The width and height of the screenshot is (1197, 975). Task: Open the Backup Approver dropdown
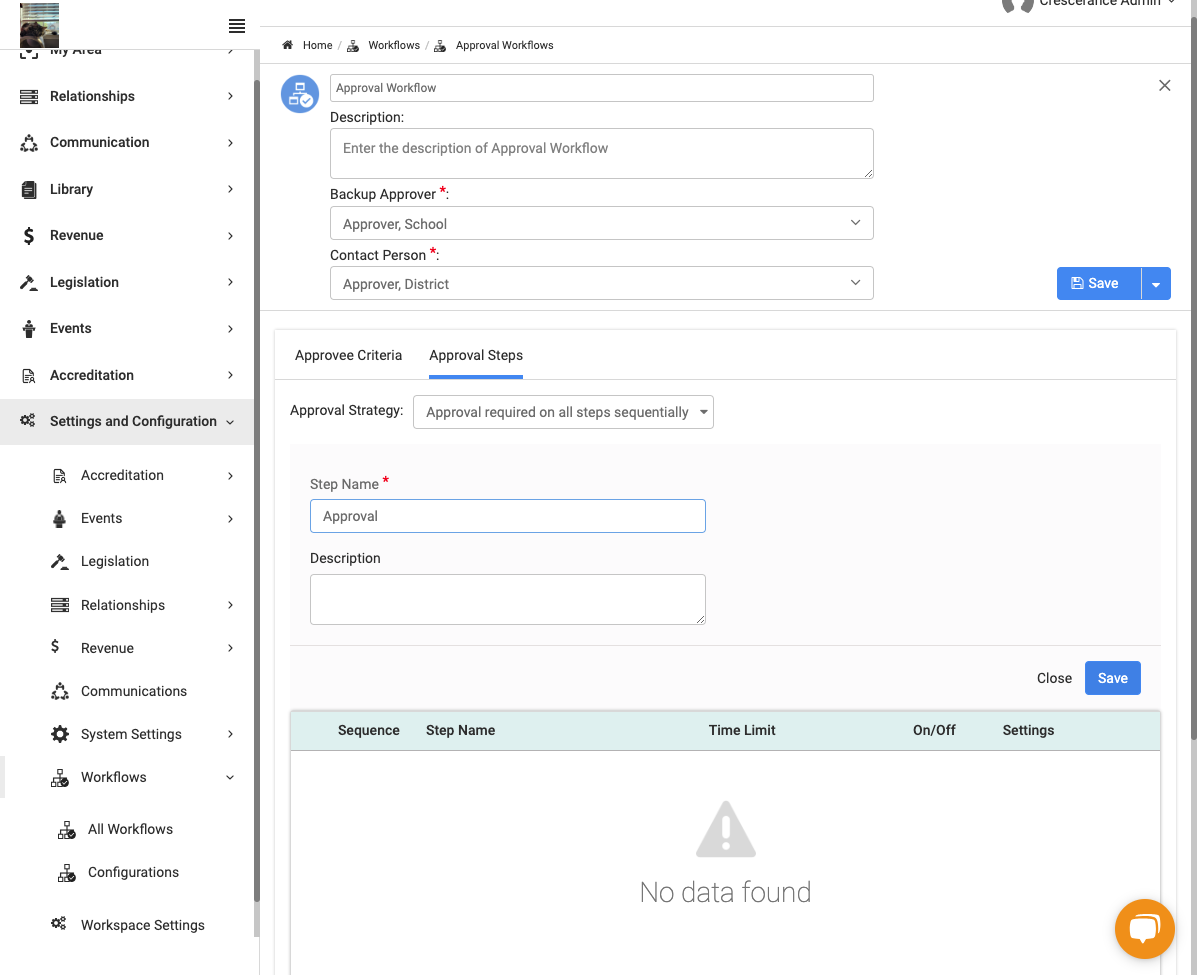(x=602, y=223)
